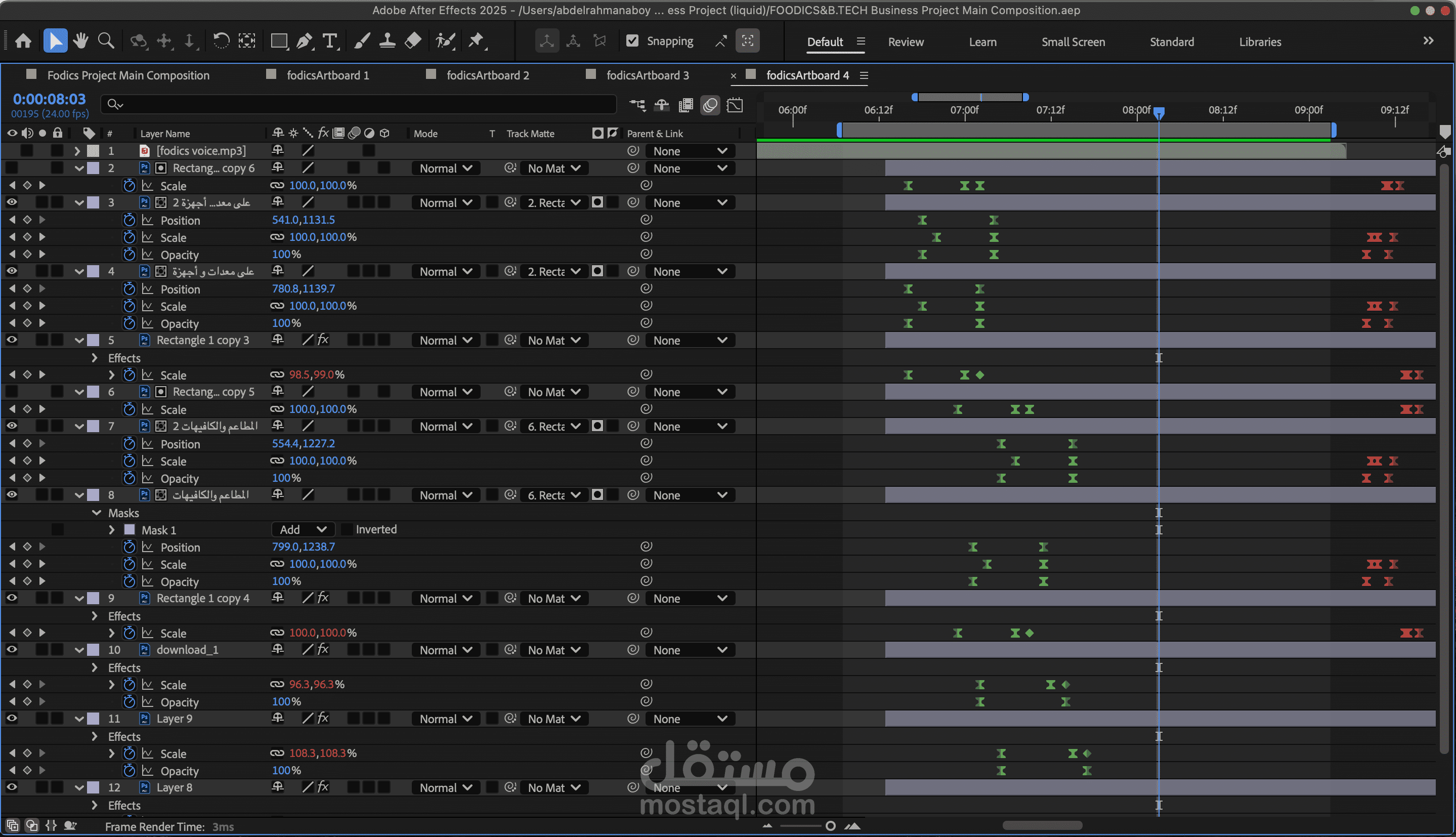Select the Puppet Pin tool

coord(476,41)
